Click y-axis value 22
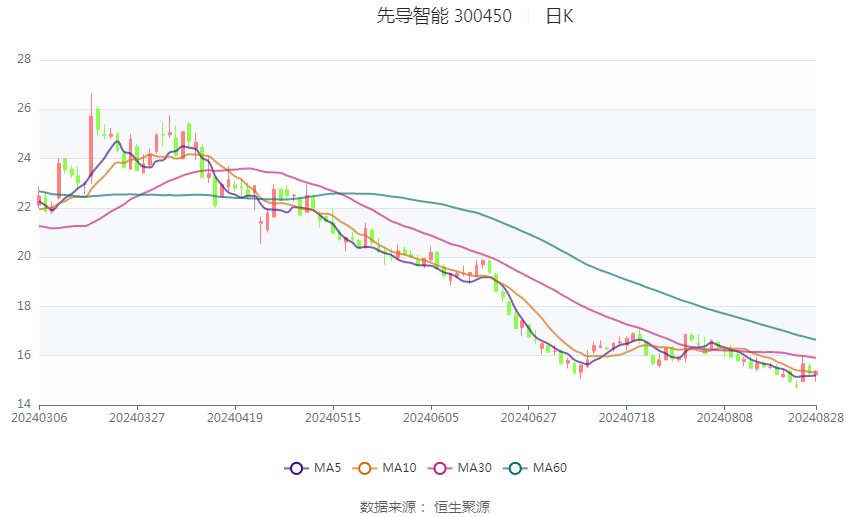The image size is (850, 517). click(x=24, y=207)
